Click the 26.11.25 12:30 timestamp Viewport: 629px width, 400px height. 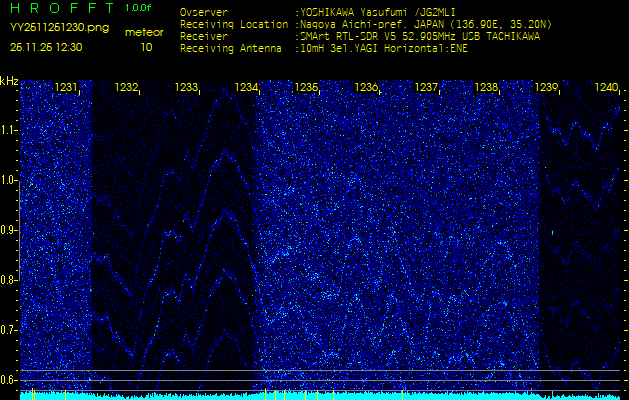pyautogui.click(x=46, y=47)
